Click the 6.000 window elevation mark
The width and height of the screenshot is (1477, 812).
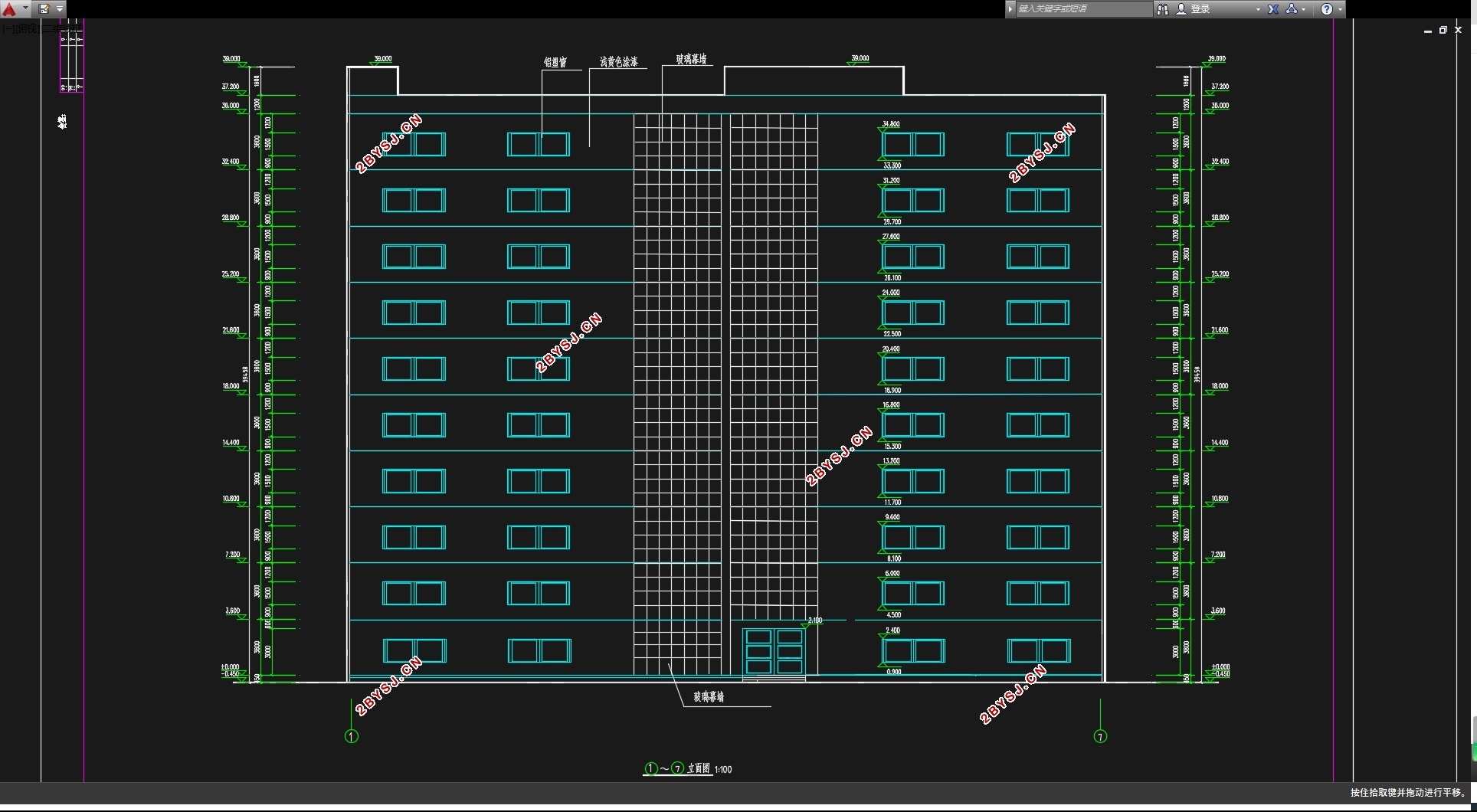(892, 573)
